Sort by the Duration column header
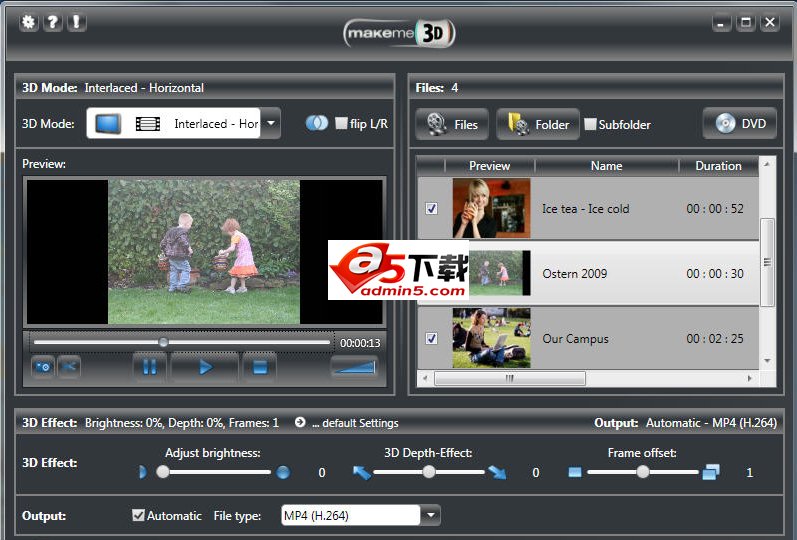 [x=718, y=166]
